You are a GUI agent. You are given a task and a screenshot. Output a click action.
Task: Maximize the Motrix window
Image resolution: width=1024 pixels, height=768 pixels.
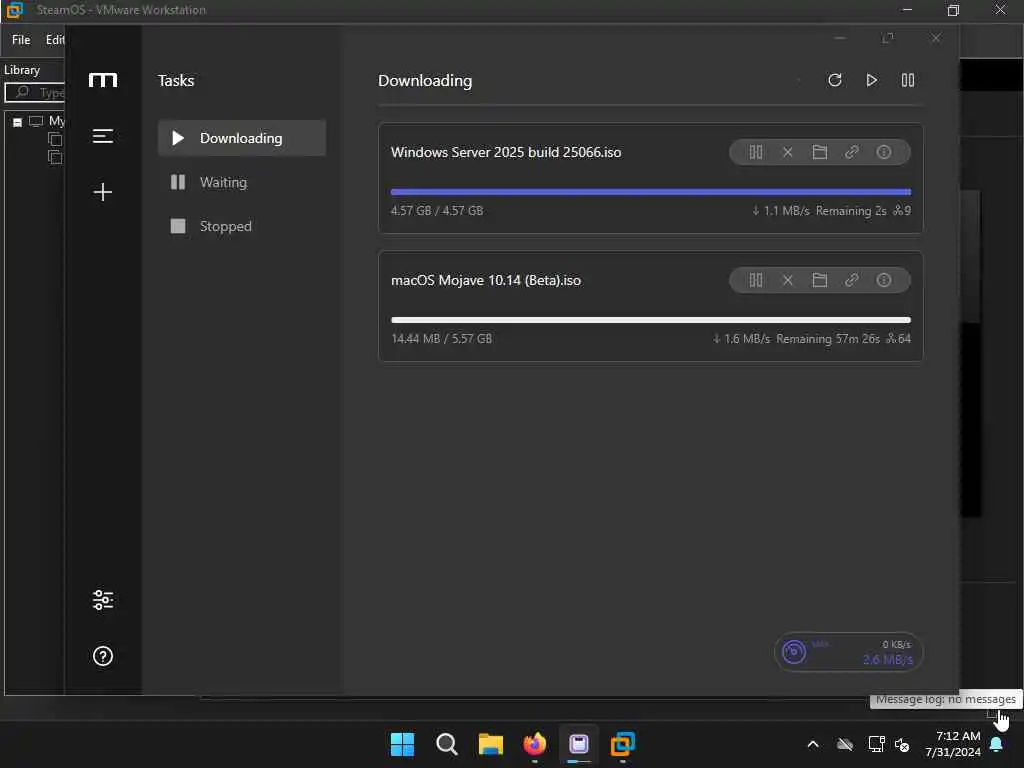[888, 38]
